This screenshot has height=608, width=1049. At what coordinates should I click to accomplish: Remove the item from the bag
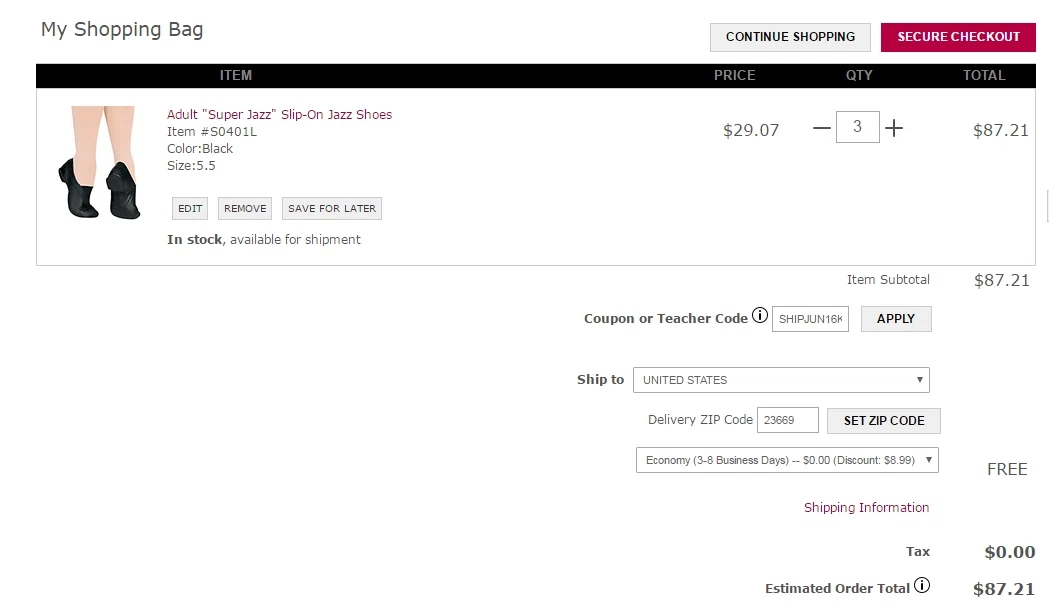(x=245, y=209)
